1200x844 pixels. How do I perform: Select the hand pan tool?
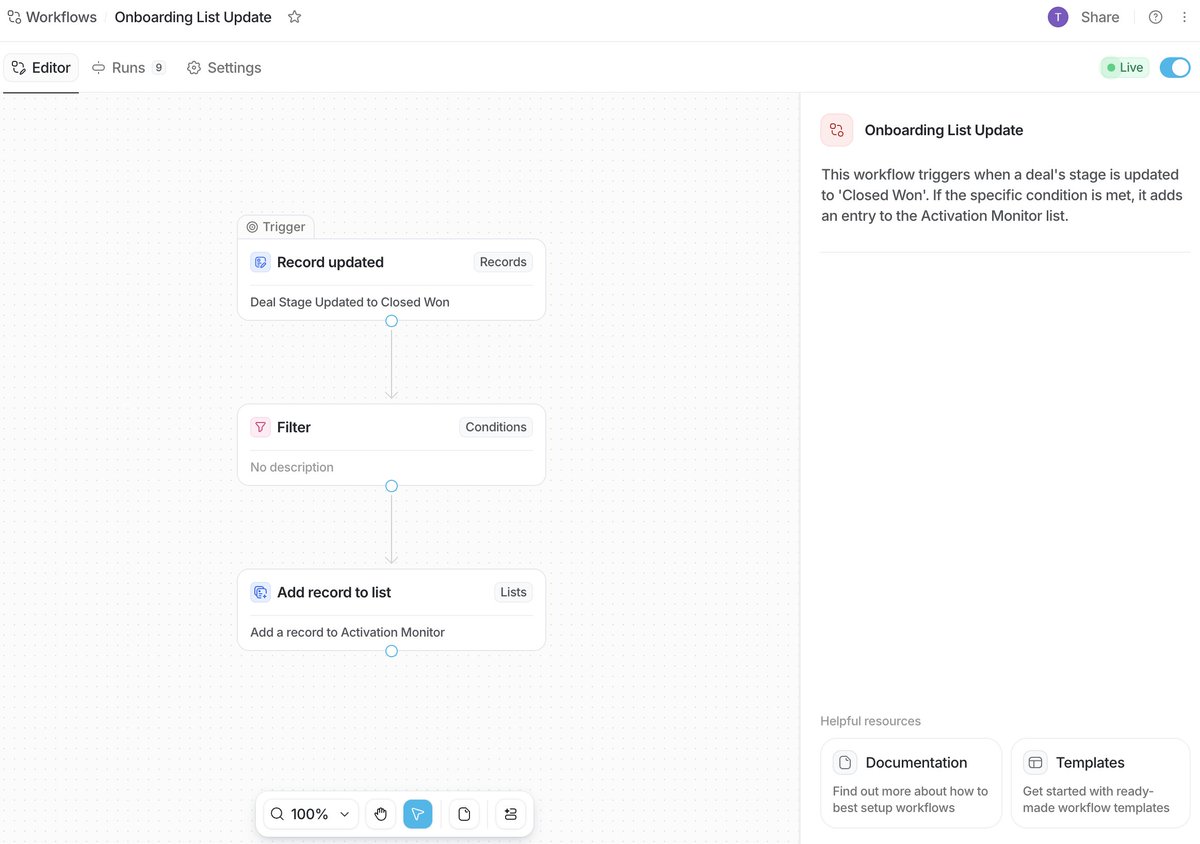pyautogui.click(x=381, y=813)
